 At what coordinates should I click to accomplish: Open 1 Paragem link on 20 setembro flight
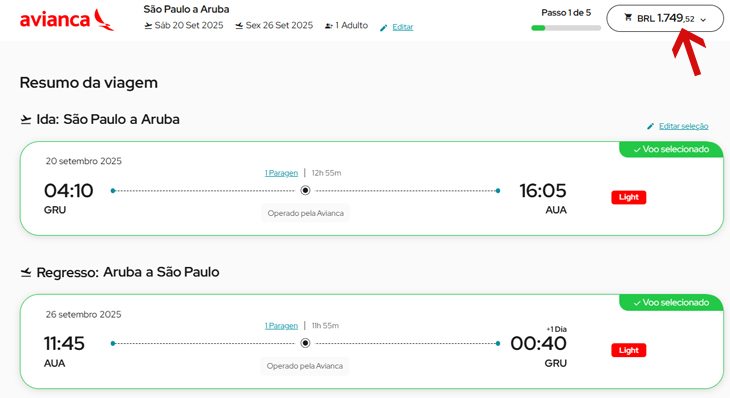pos(281,173)
